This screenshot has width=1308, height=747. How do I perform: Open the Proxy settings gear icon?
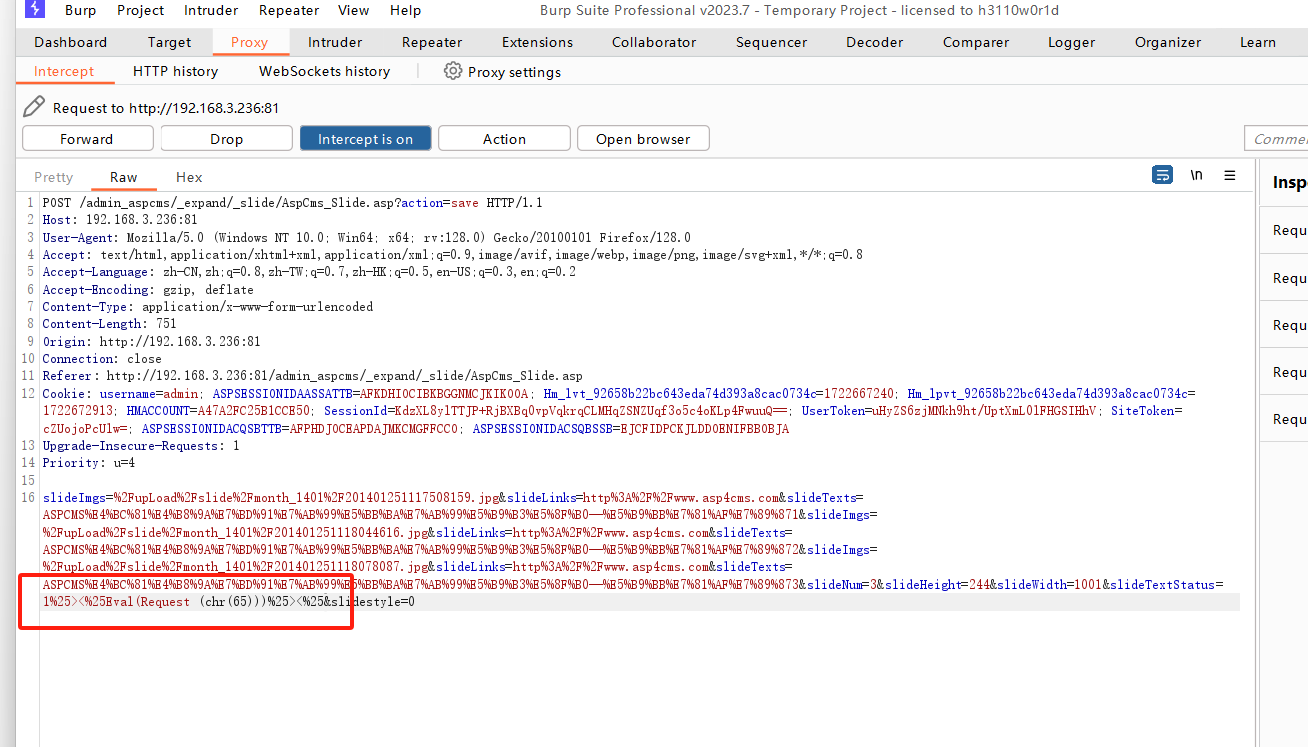click(453, 71)
